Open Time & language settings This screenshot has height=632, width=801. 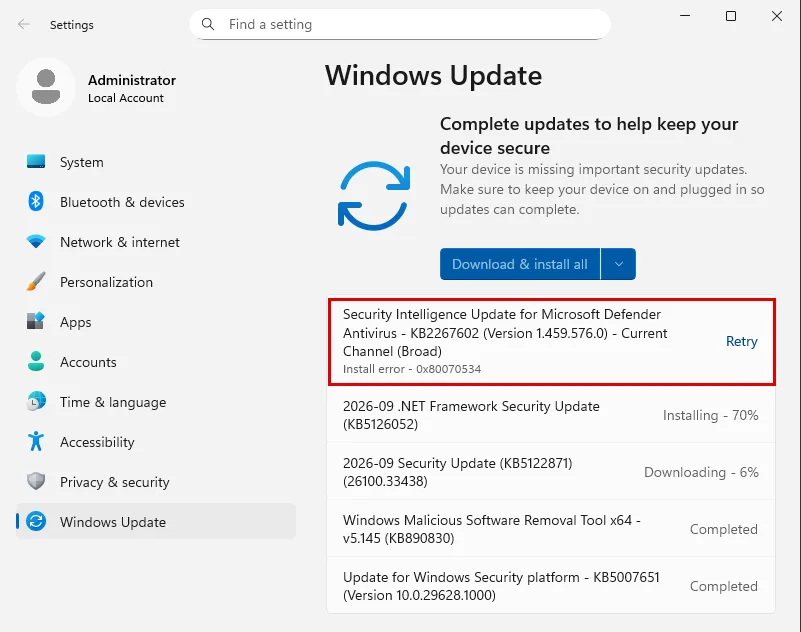[x=156, y=402]
